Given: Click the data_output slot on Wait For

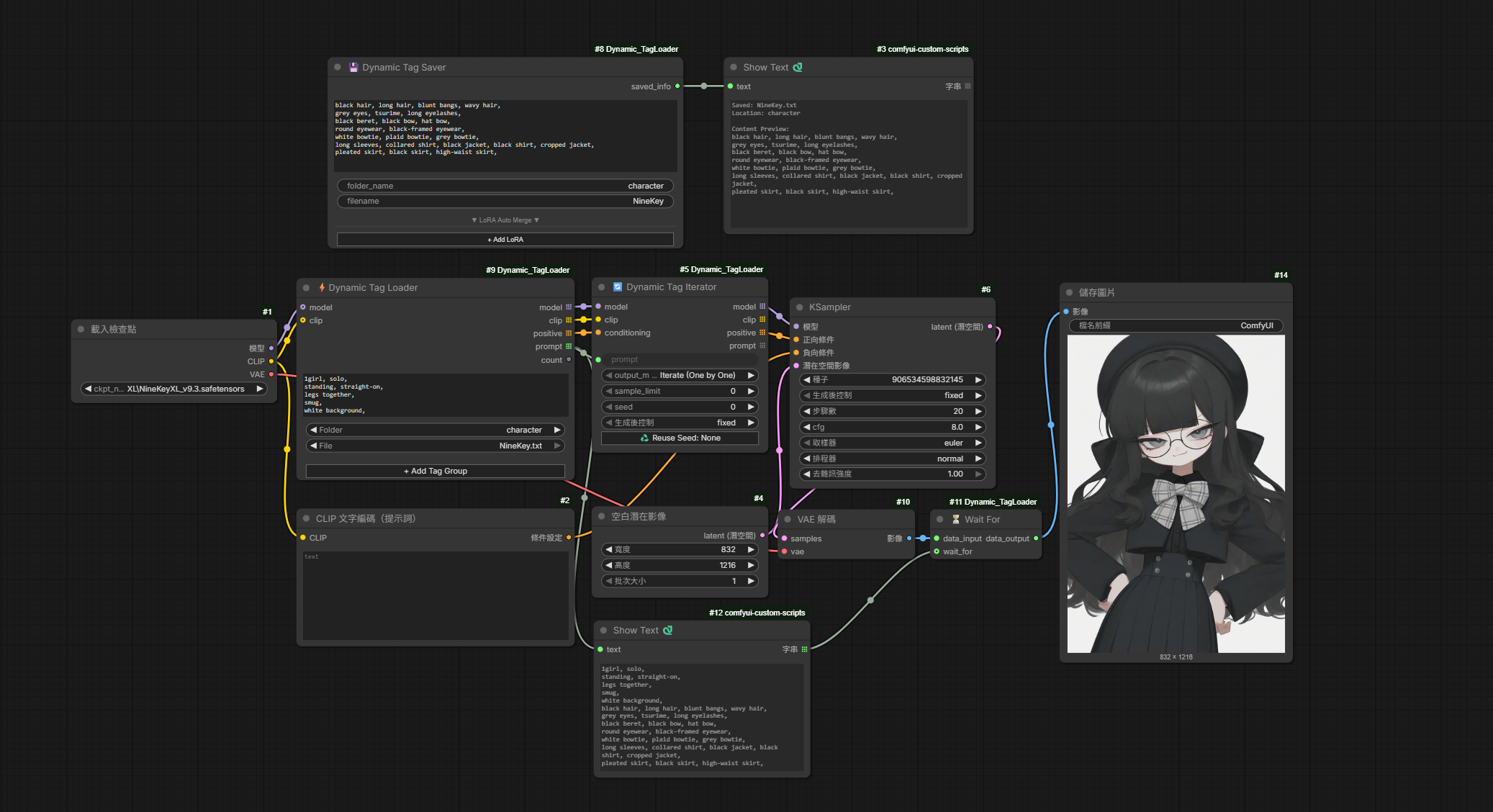Looking at the screenshot, I should pos(1036,538).
